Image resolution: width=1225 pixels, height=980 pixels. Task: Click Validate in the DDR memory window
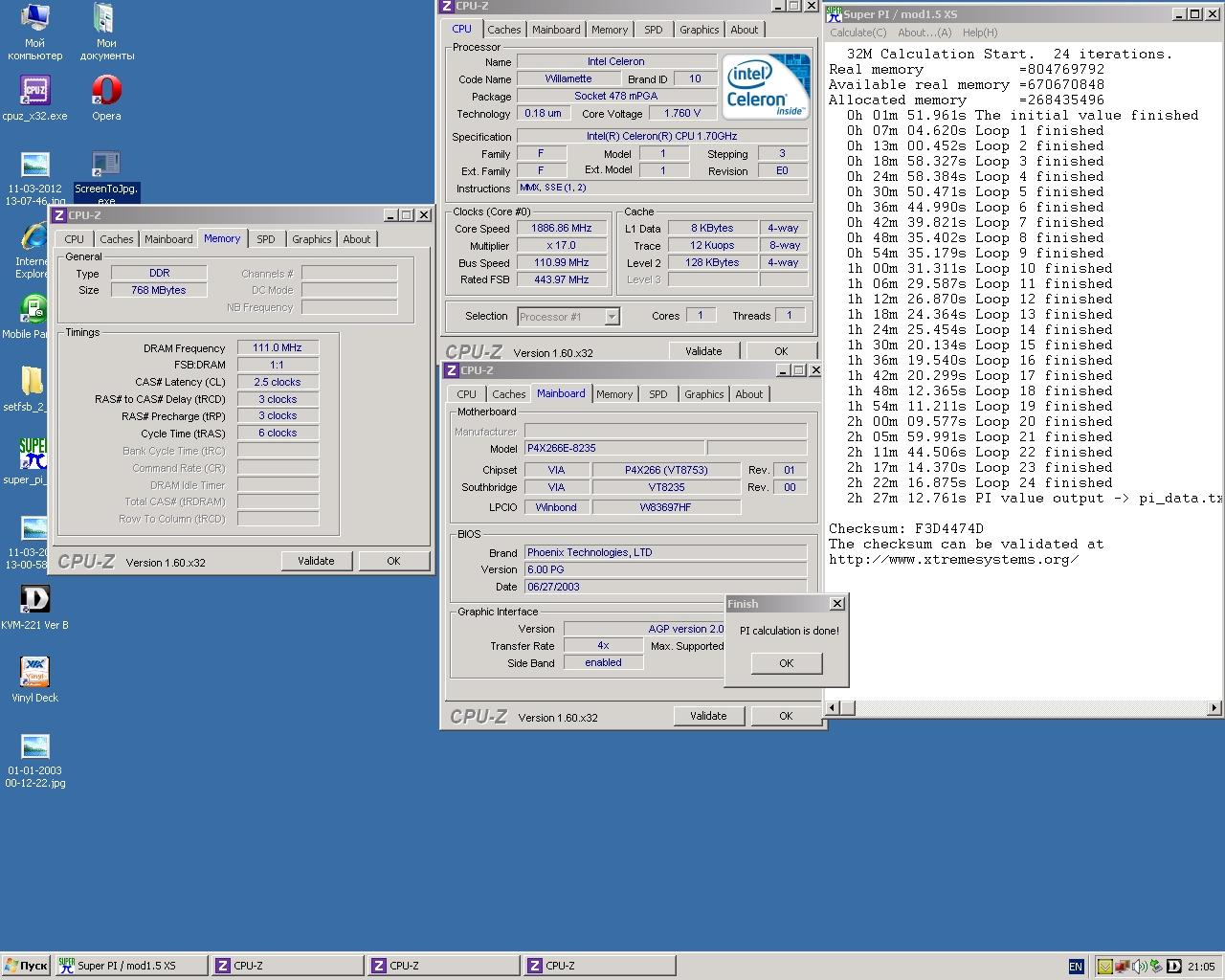tap(316, 561)
